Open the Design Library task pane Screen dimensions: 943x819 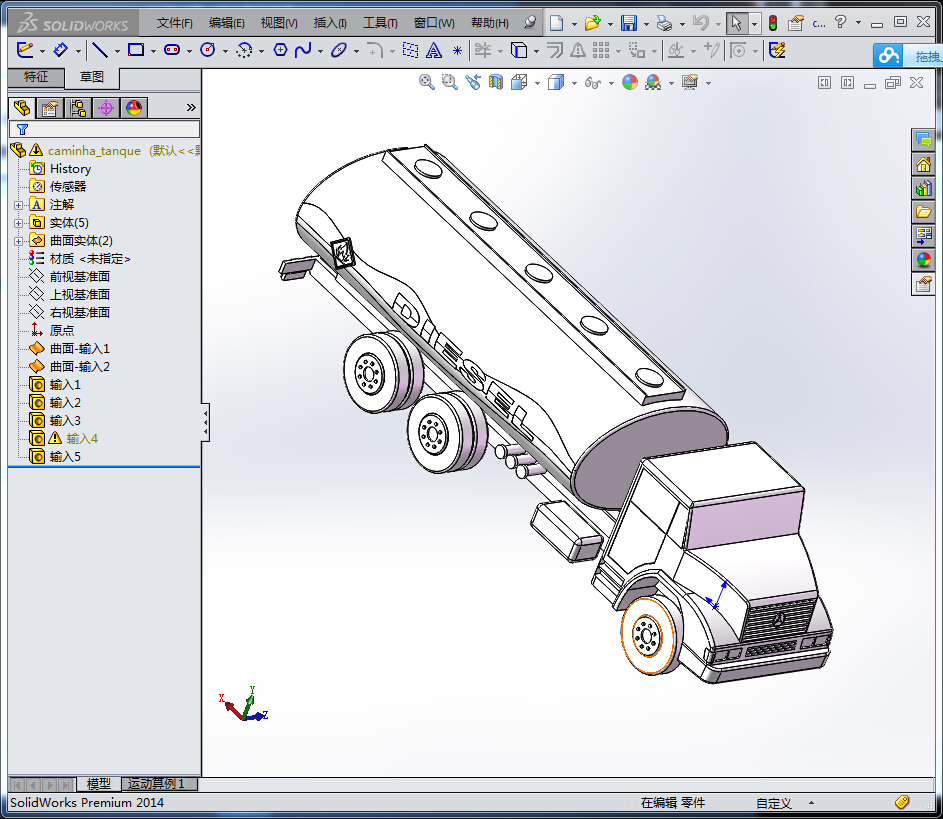tap(923, 188)
